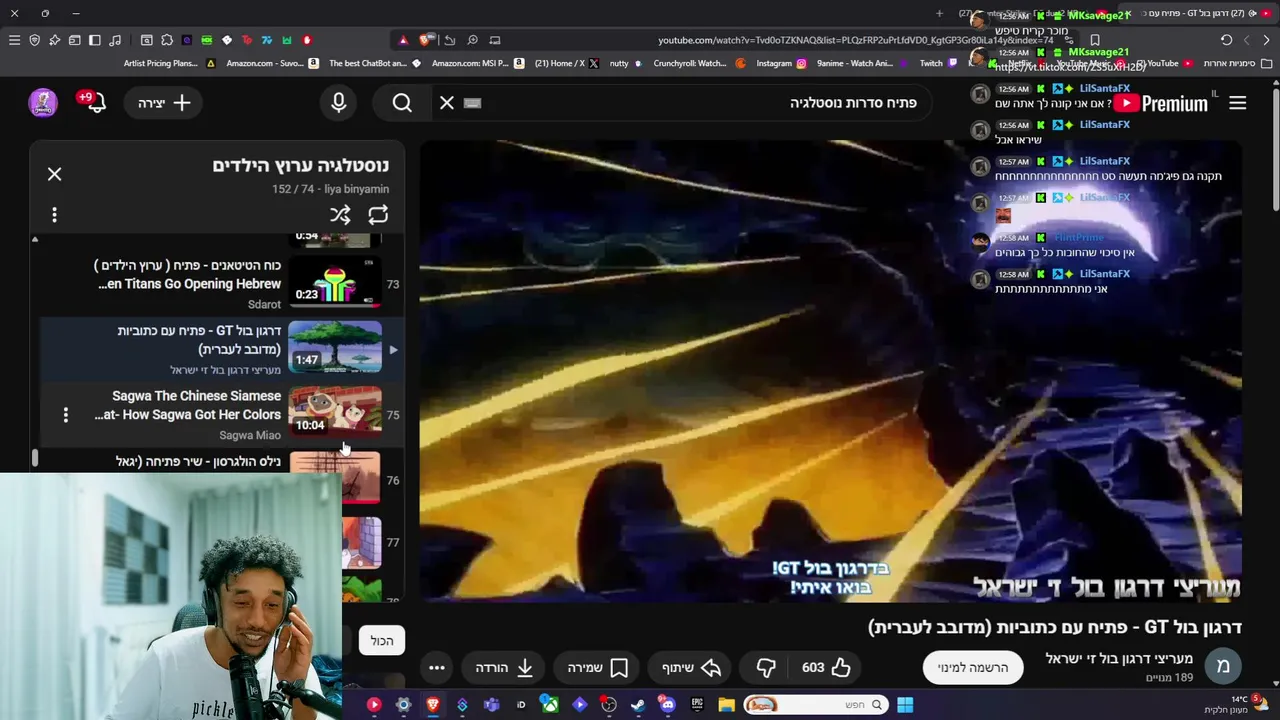Open the Twitch bookmark
Image resolution: width=1280 pixels, height=720 pixels.
click(938, 63)
